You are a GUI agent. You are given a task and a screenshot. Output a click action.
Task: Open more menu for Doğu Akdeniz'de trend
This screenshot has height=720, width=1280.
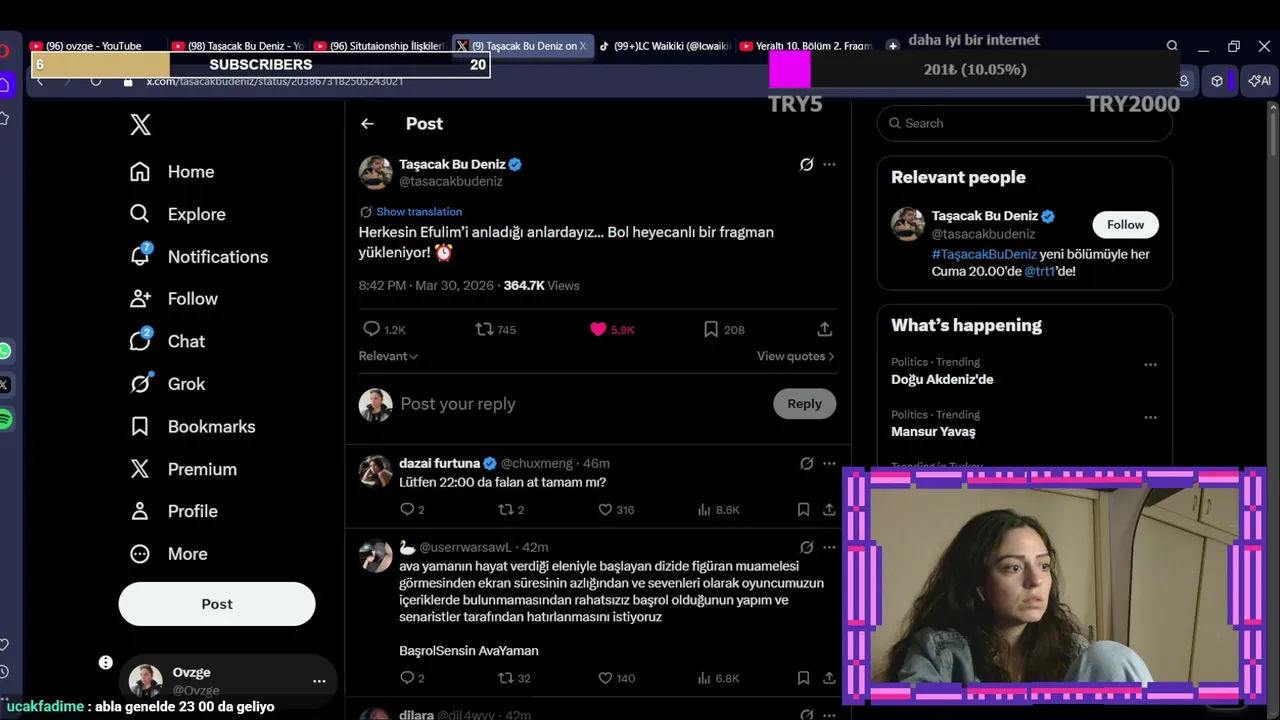(x=1150, y=365)
